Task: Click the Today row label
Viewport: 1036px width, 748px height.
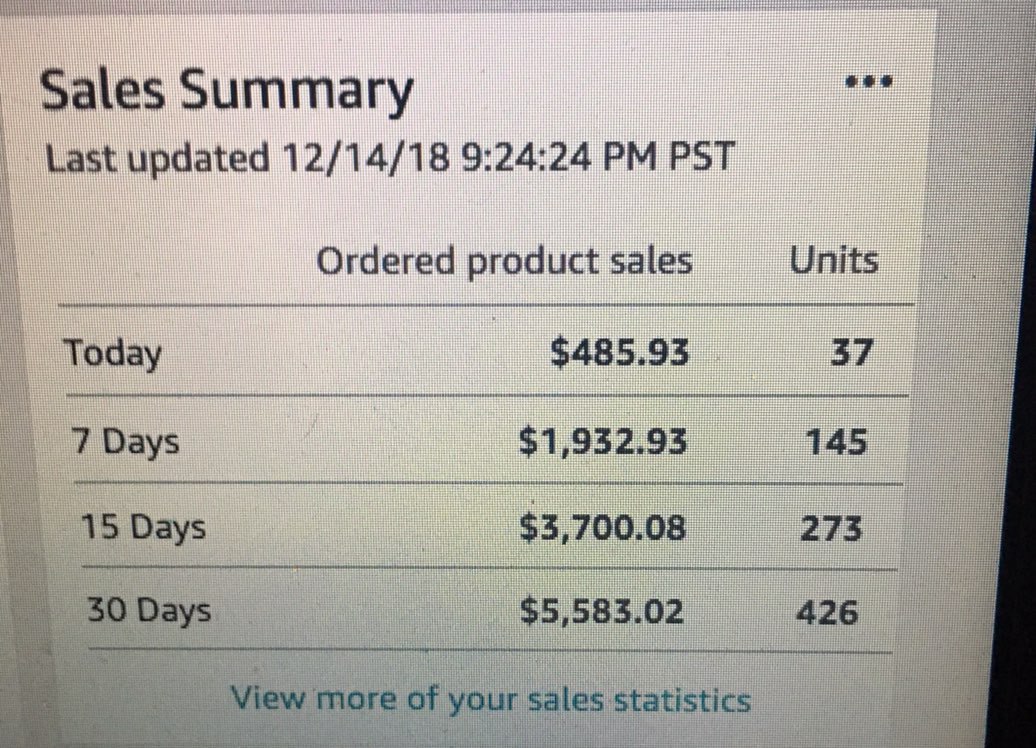Action: 113,352
